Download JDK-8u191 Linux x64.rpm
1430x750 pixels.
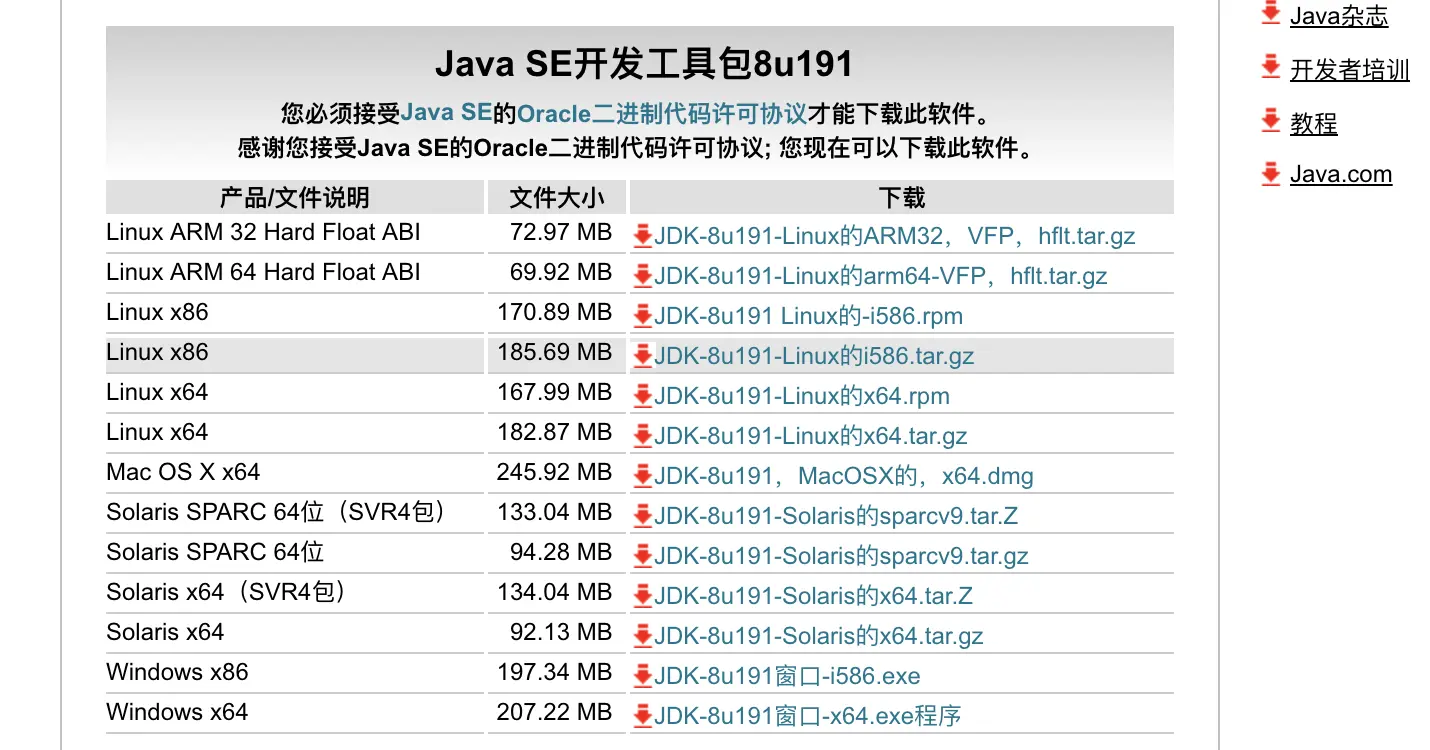click(x=802, y=397)
